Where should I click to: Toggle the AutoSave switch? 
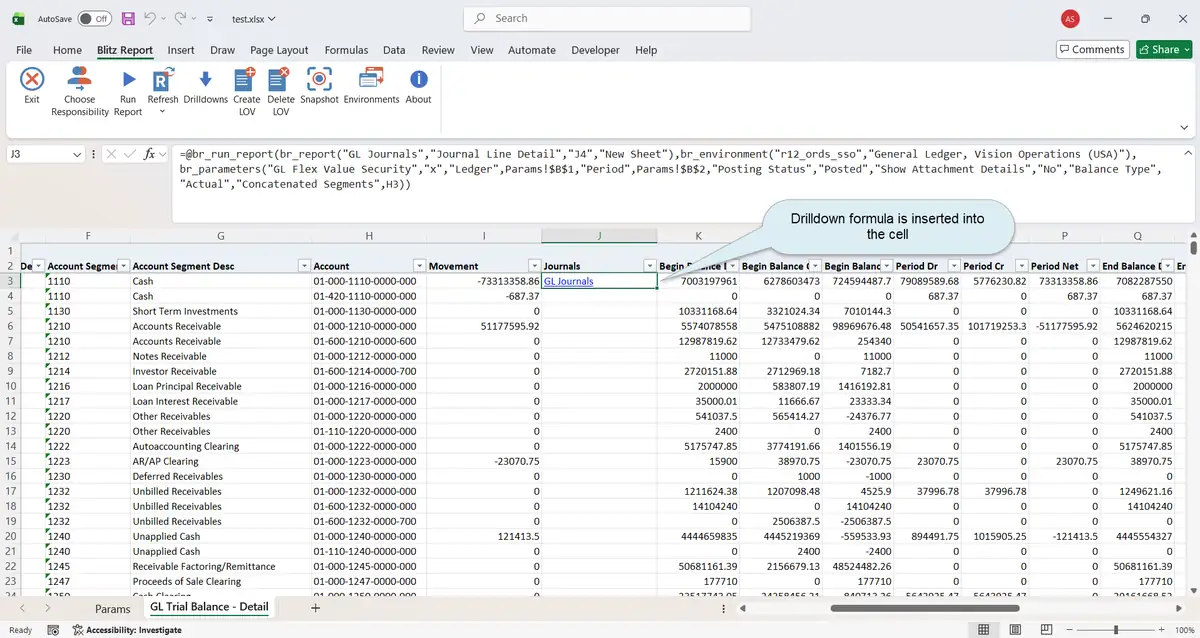pyautogui.click(x=95, y=18)
